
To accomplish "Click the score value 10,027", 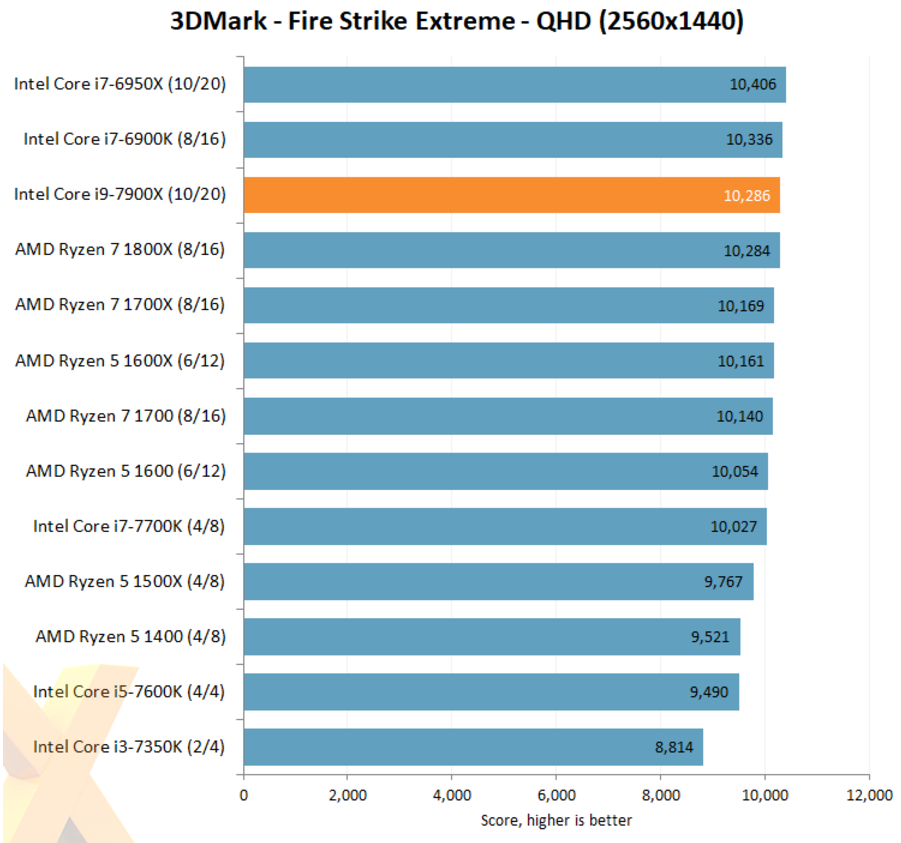I will 734,527.
